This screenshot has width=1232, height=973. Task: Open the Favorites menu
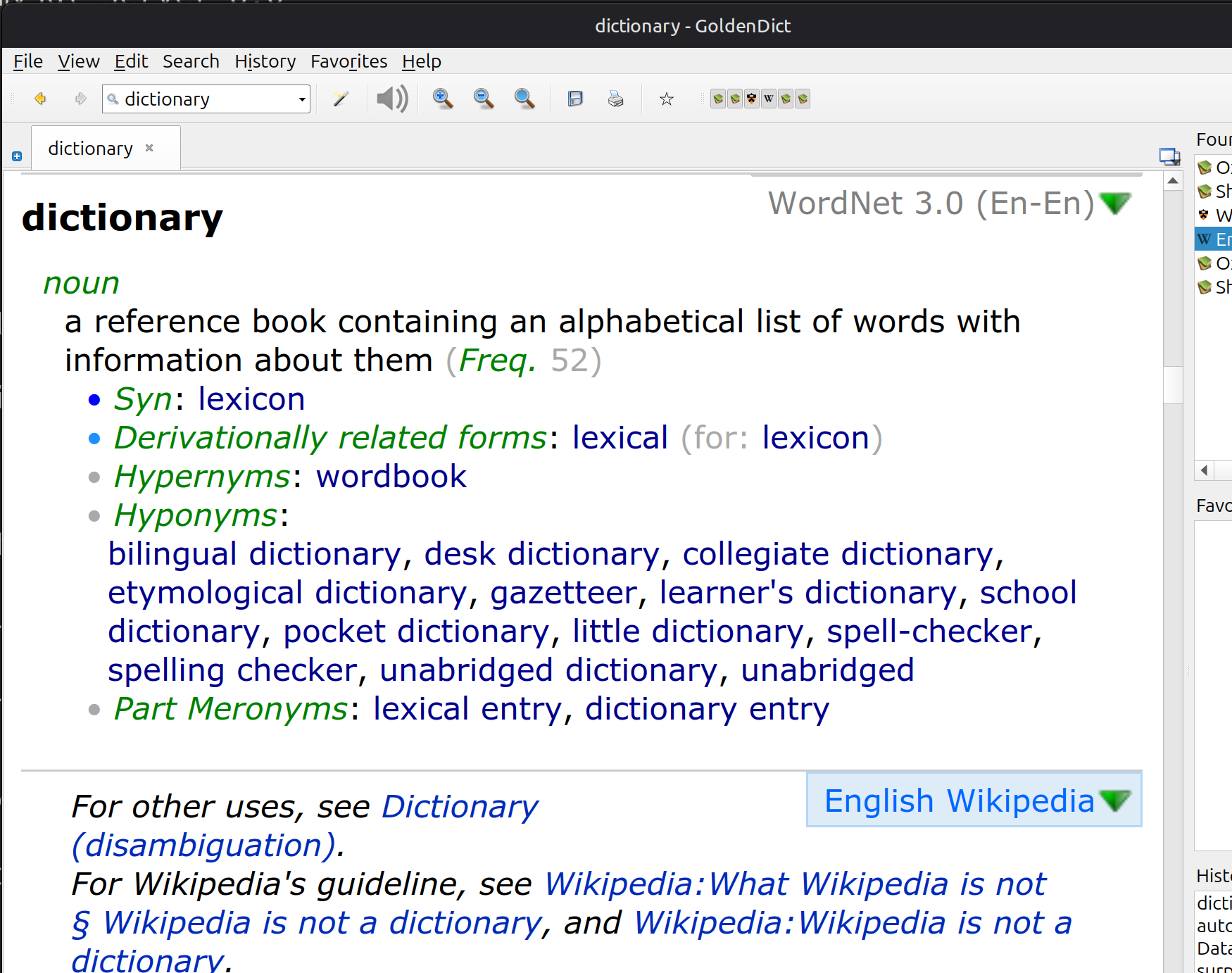pos(349,61)
